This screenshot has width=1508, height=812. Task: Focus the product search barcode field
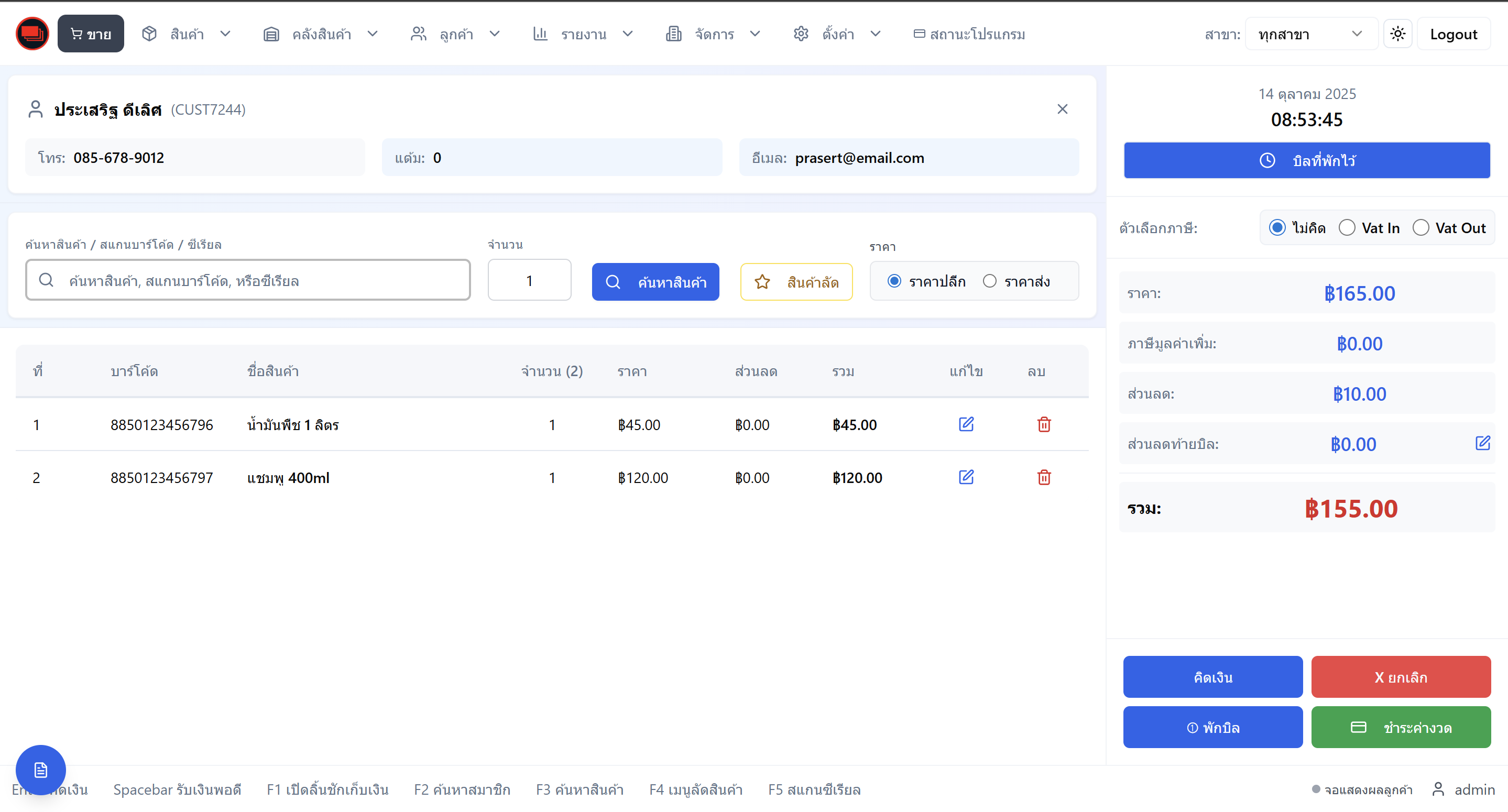pyautogui.click(x=248, y=280)
